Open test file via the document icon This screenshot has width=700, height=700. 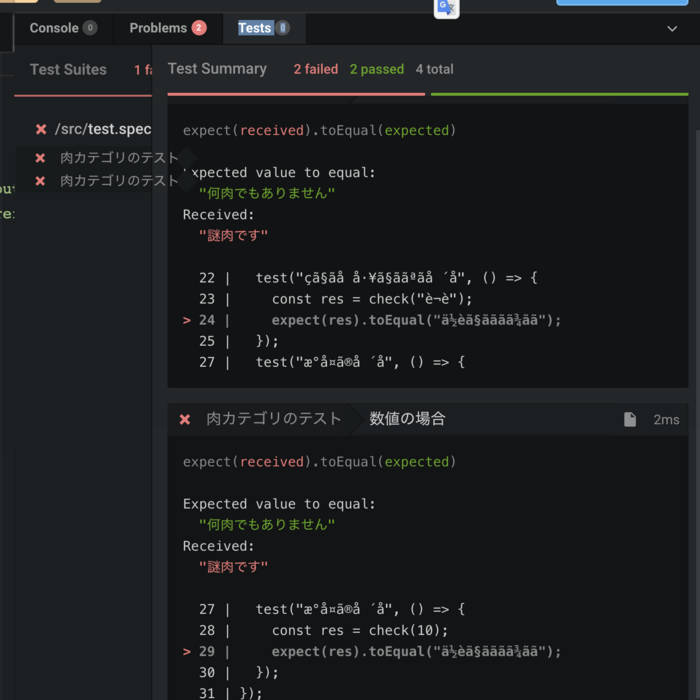click(x=630, y=419)
